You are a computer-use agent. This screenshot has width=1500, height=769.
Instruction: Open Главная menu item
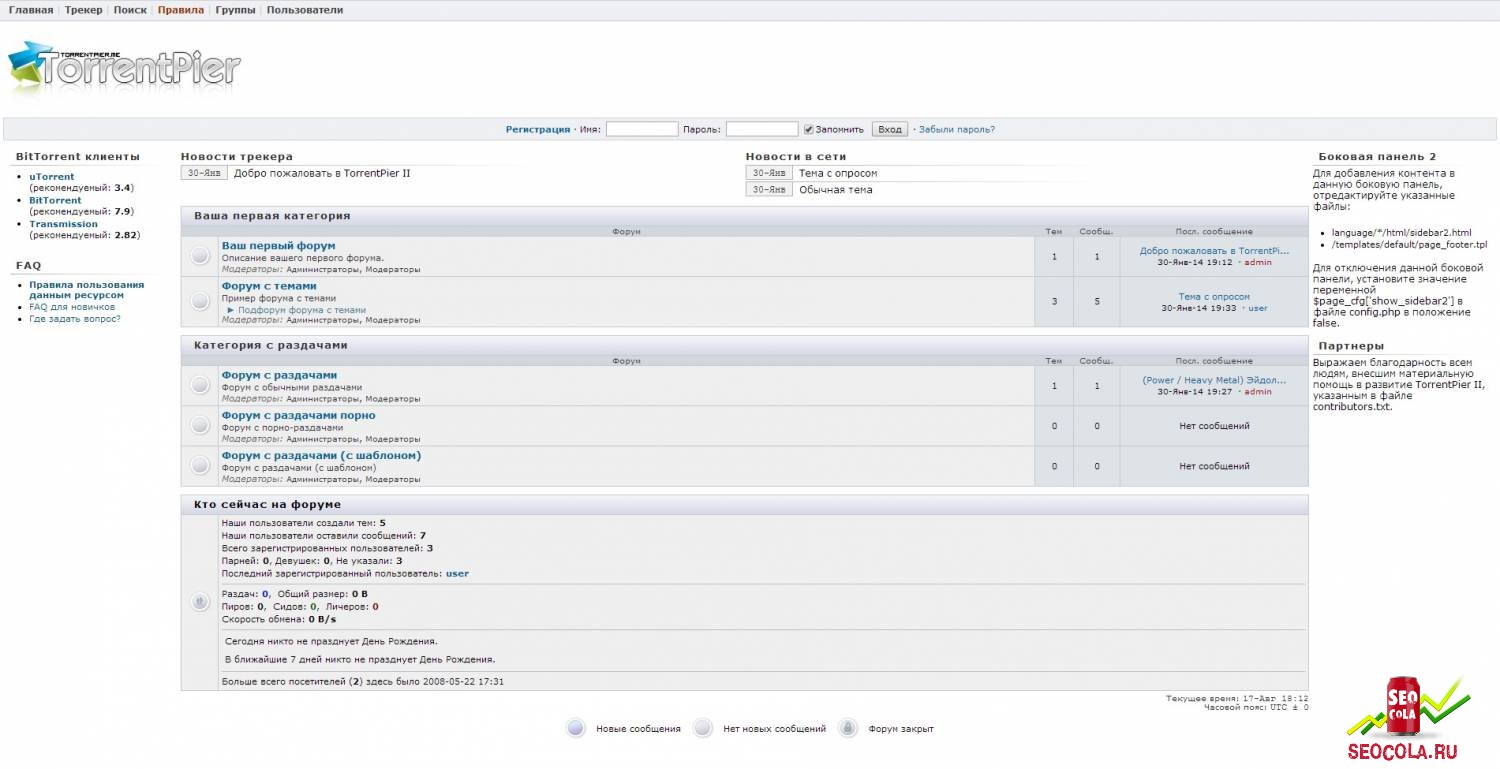pyautogui.click(x=31, y=10)
